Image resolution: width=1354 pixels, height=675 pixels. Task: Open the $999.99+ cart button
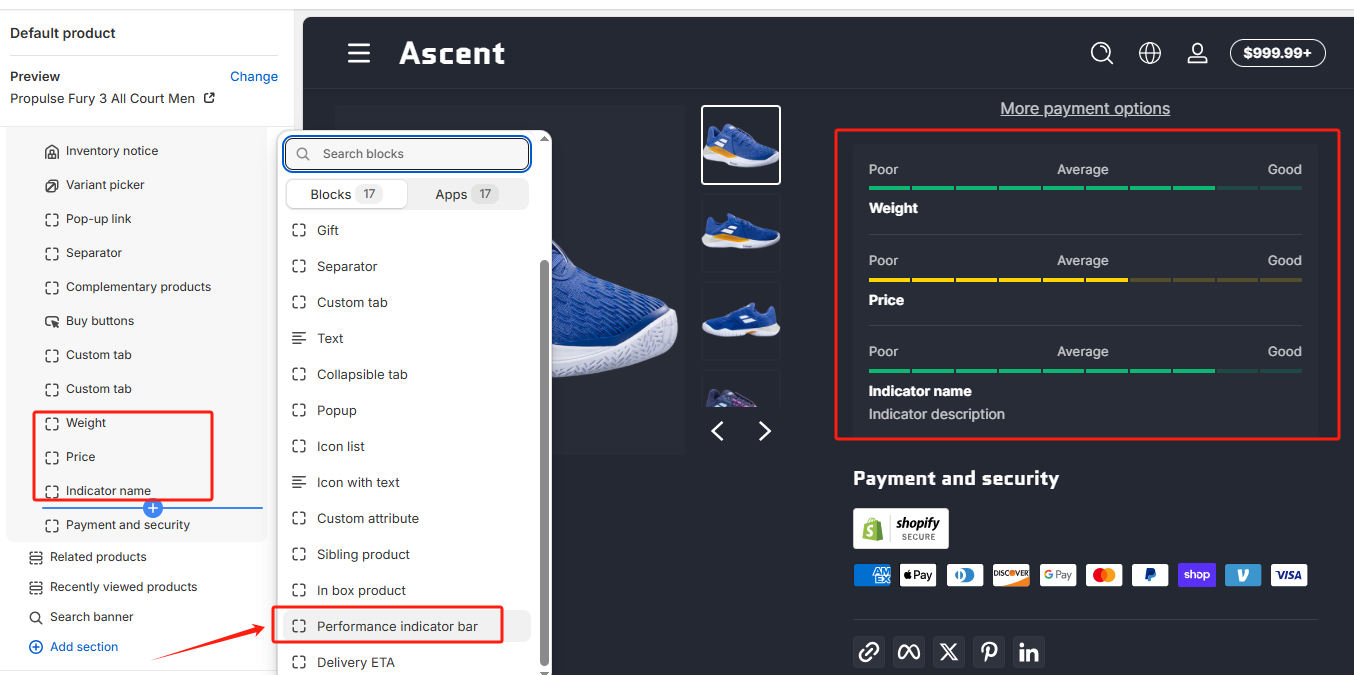point(1277,53)
